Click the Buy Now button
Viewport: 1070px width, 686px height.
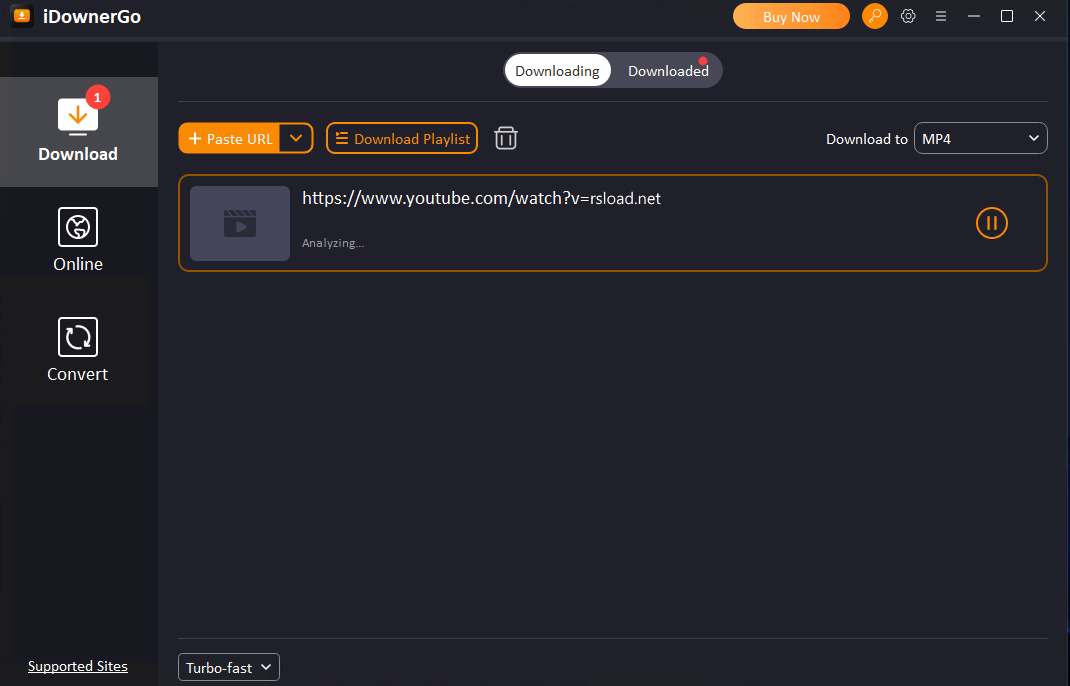[791, 16]
